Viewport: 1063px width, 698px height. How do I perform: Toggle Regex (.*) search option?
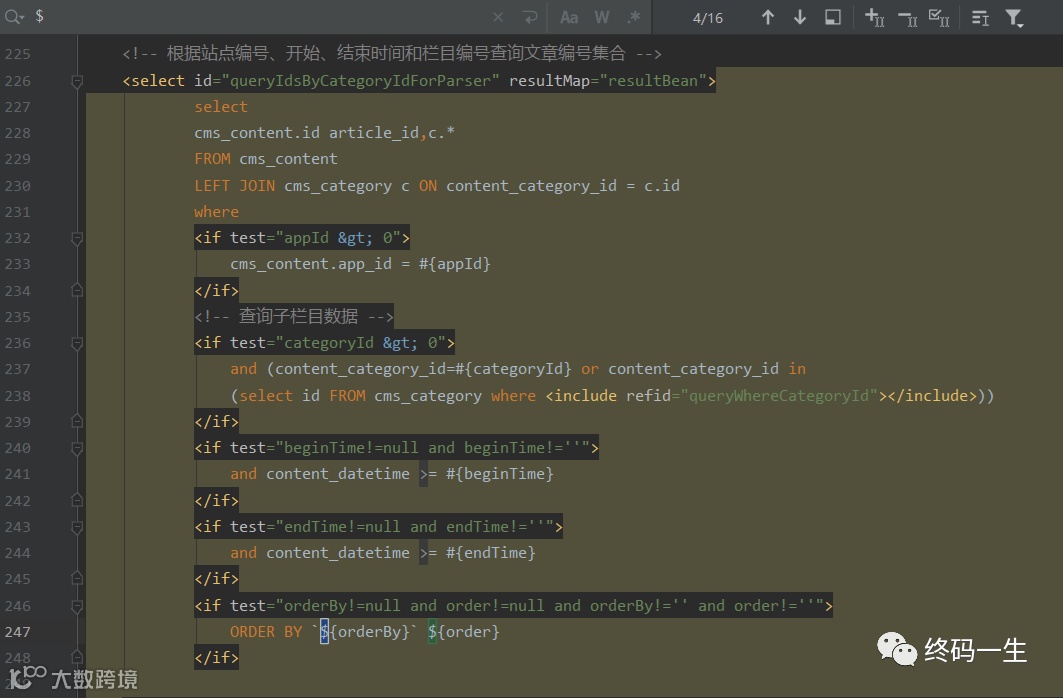coord(634,17)
